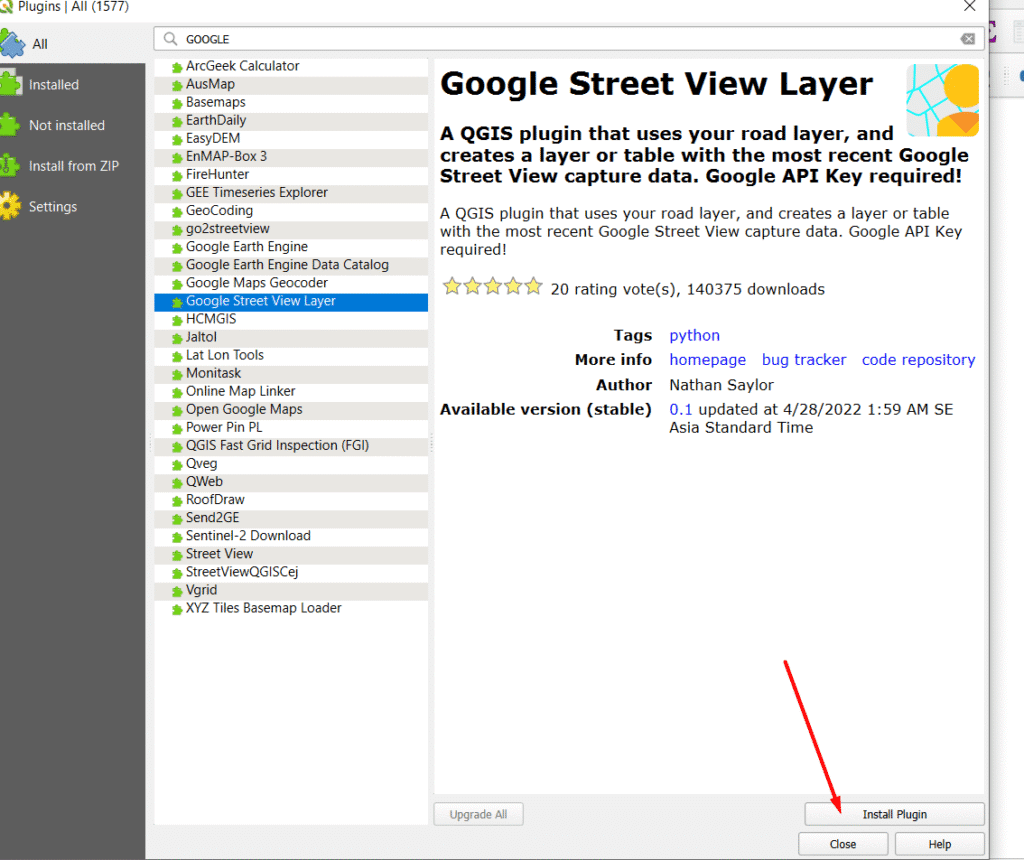Clear the GOOGLE search text
Image resolution: width=1024 pixels, height=860 pixels.
[x=968, y=39]
